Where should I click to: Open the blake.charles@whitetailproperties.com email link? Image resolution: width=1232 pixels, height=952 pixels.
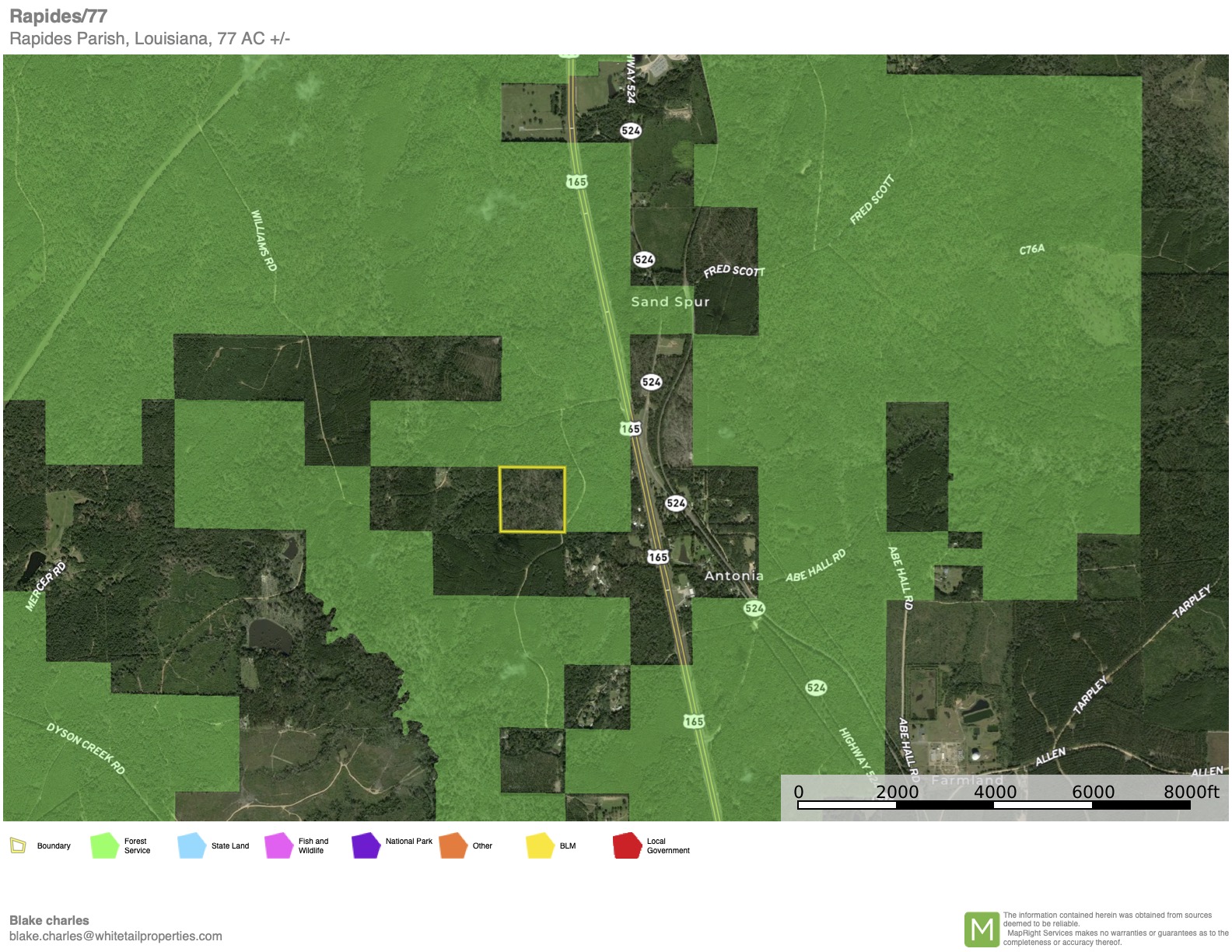pos(116,936)
